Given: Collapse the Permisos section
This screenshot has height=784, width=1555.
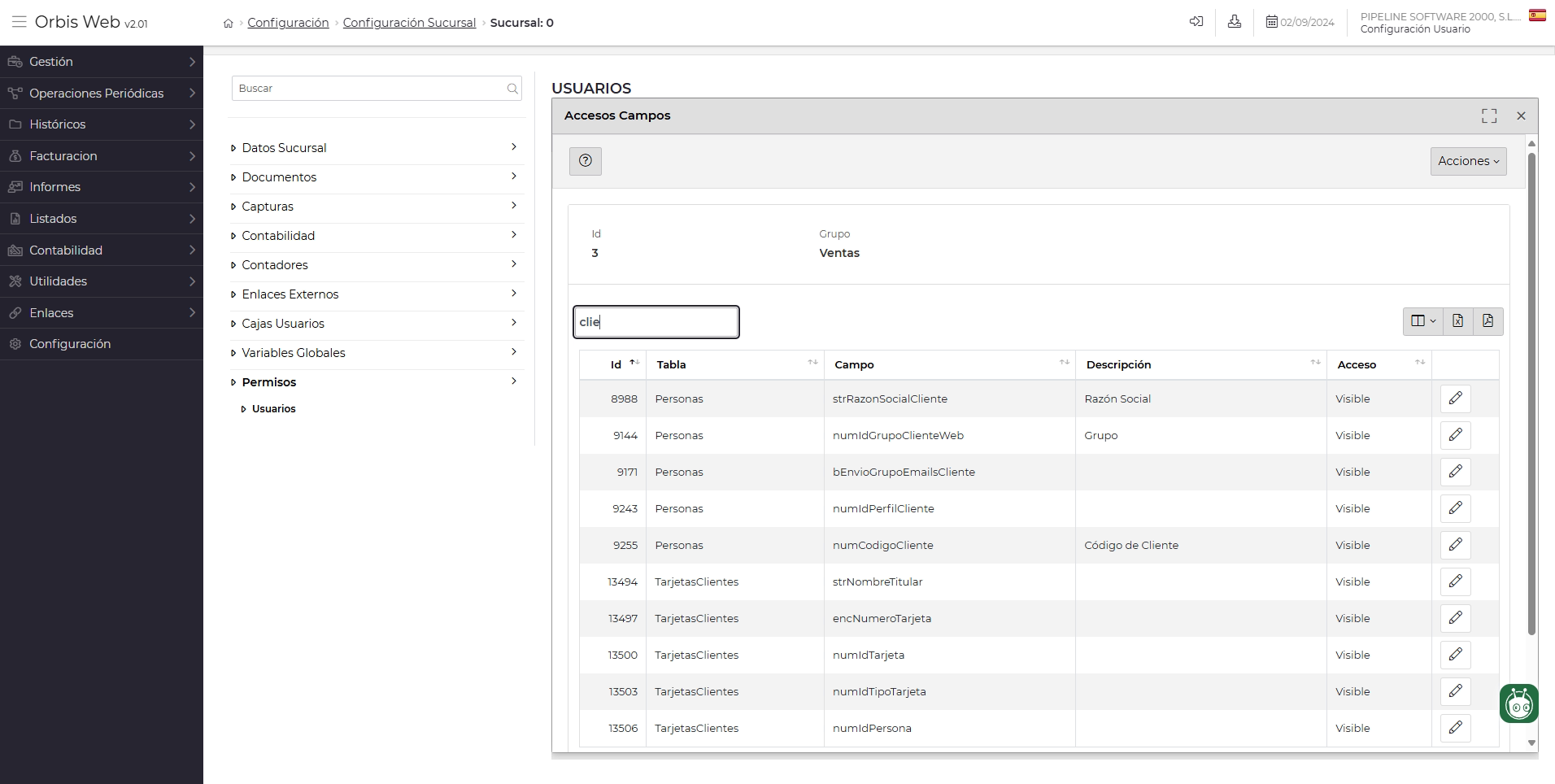Looking at the screenshot, I should pos(377,382).
